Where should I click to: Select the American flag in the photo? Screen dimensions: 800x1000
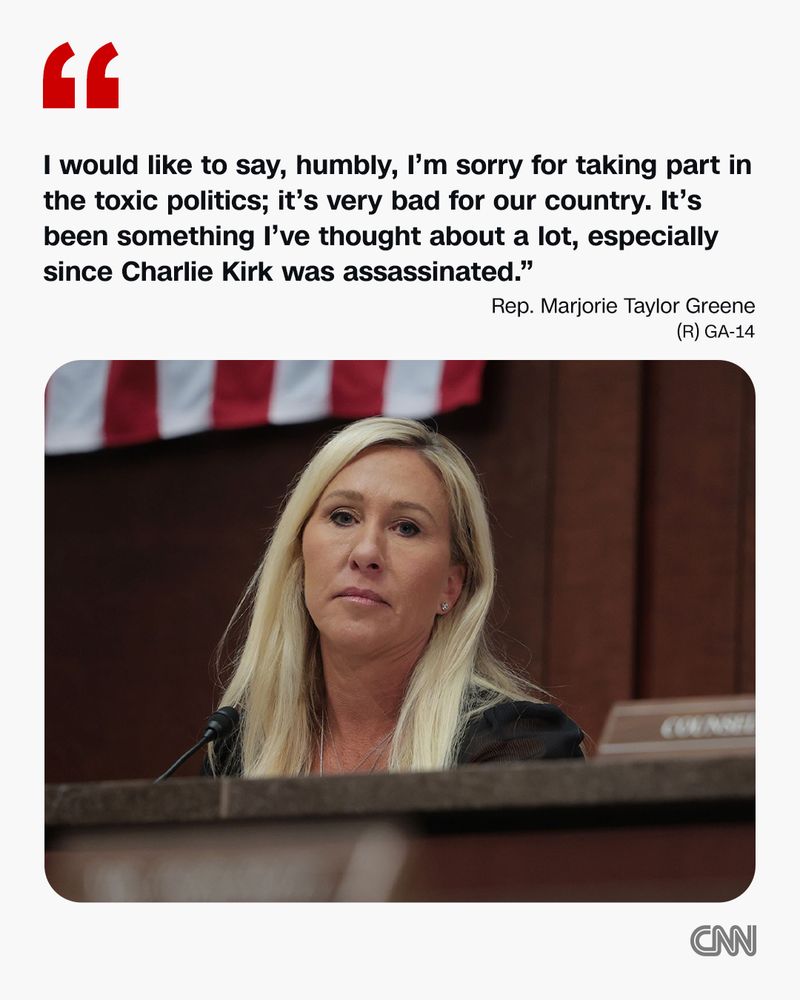coord(265,402)
